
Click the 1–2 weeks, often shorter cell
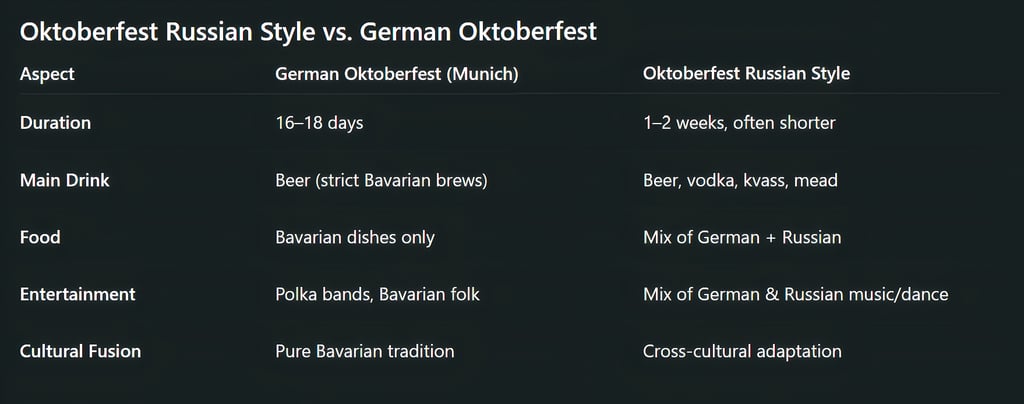pyautogui.click(x=739, y=123)
